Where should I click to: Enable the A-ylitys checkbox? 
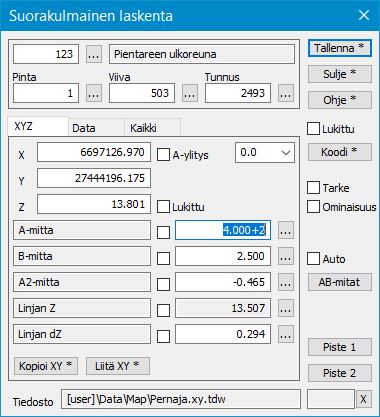[x=163, y=155]
